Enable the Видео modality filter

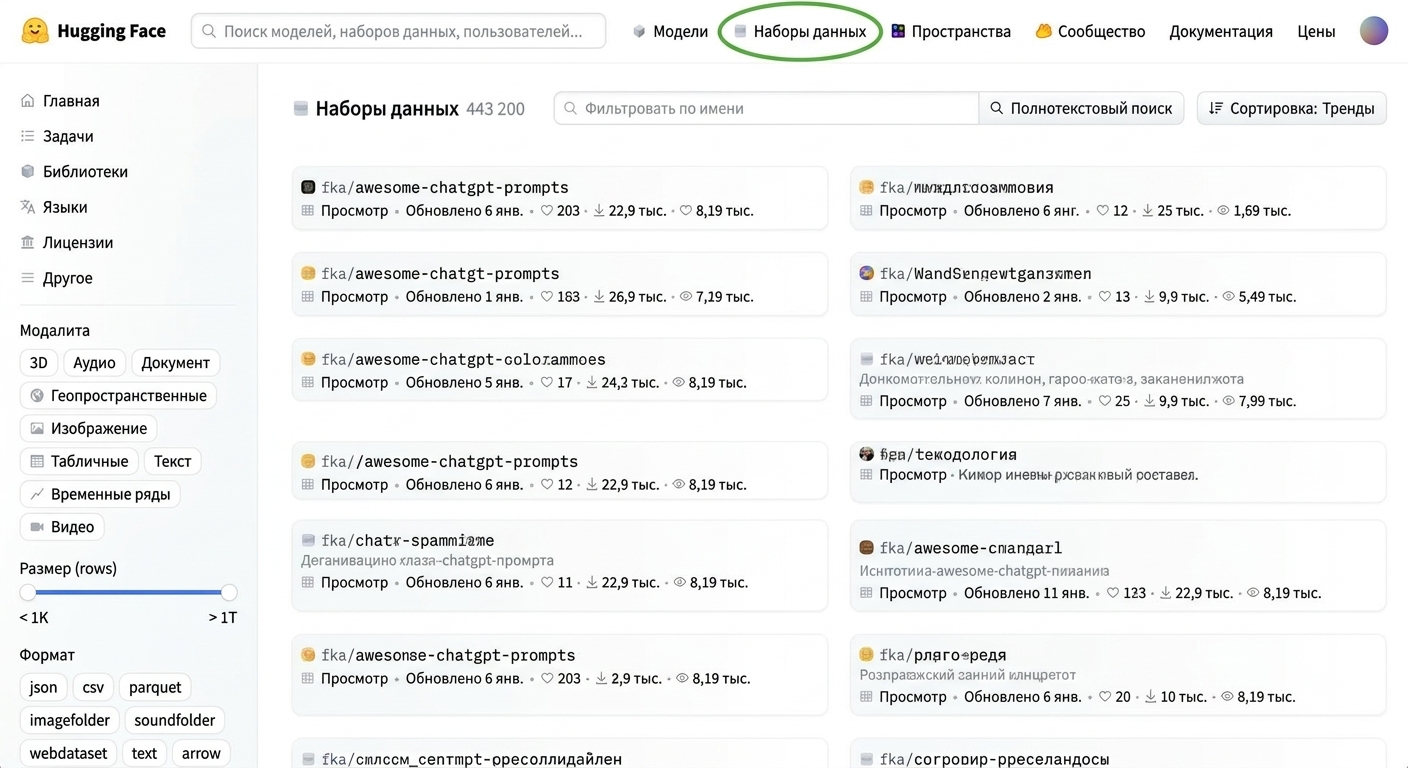coord(62,527)
